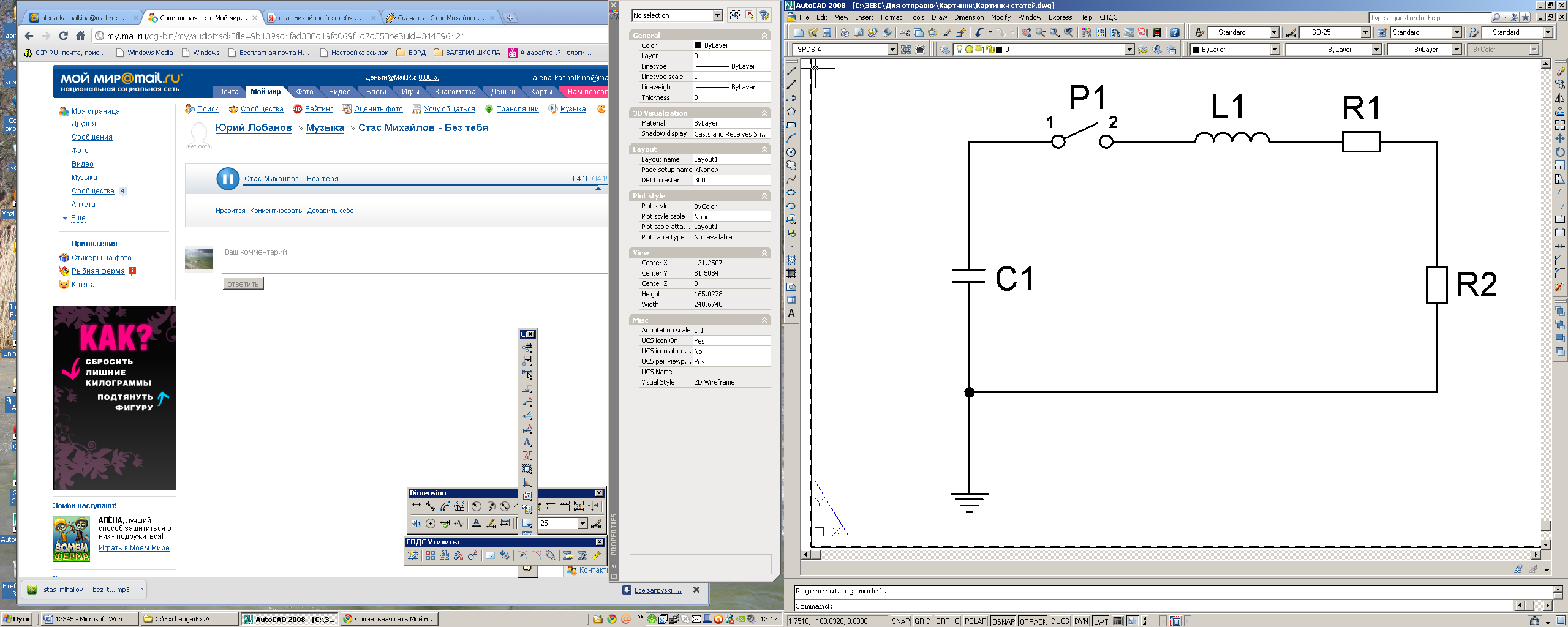Select the Polygon draw tool
The height and width of the screenshot is (627, 1568).
[791, 111]
